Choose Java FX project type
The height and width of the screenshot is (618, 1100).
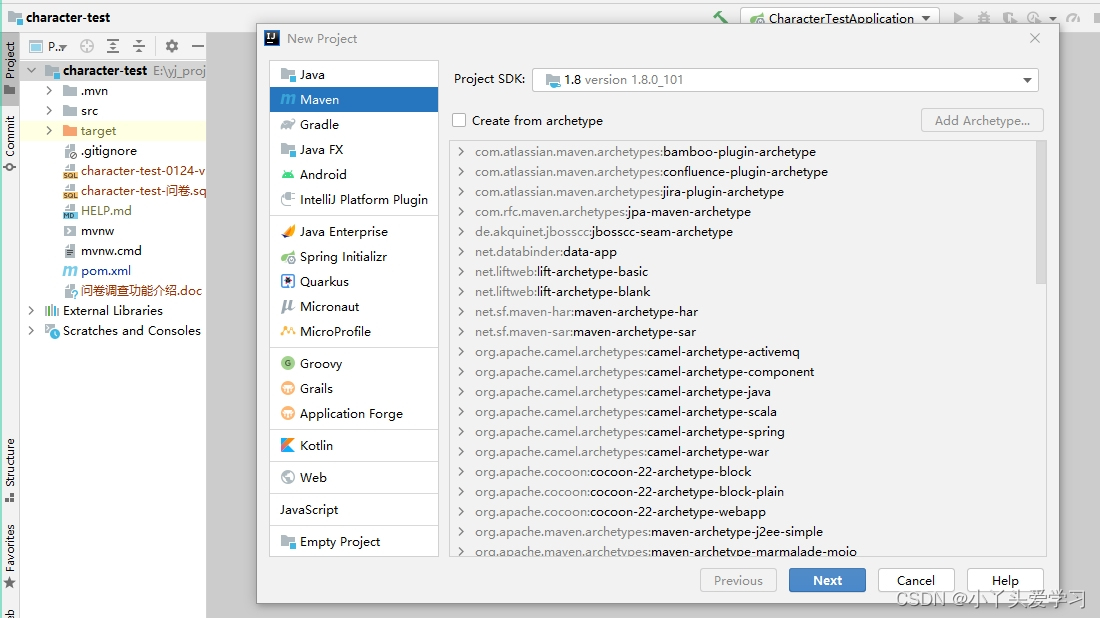coord(354,149)
